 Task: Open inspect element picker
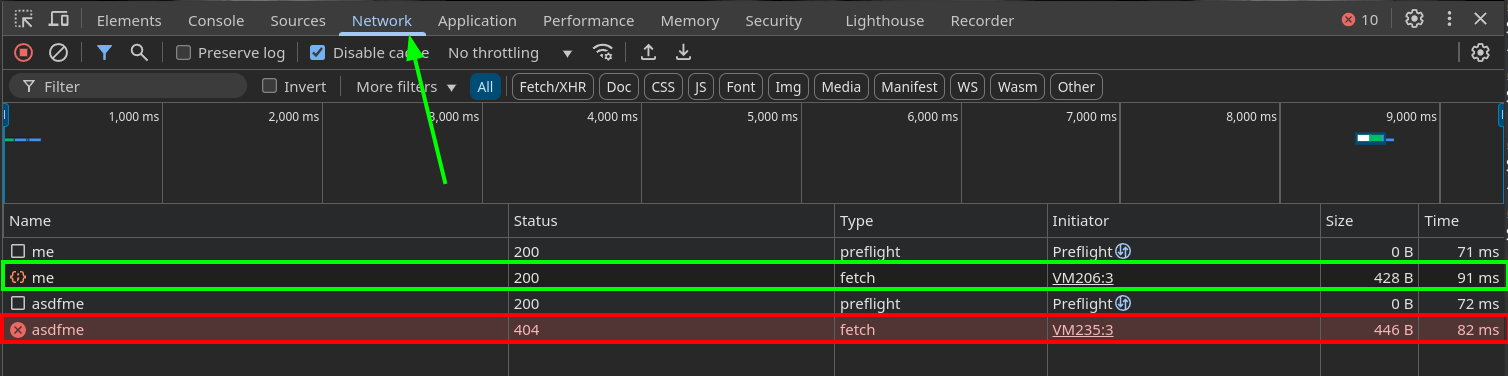pos(23,19)
